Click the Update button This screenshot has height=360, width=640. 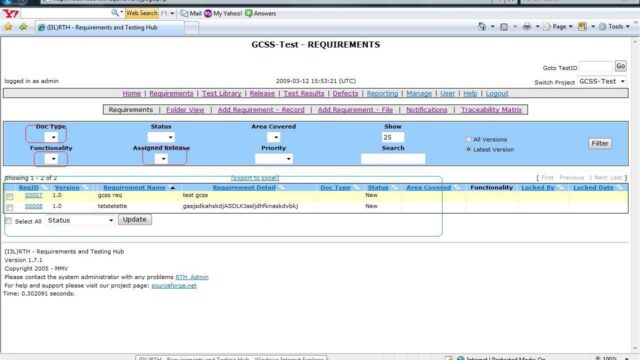tap(135, 220)
